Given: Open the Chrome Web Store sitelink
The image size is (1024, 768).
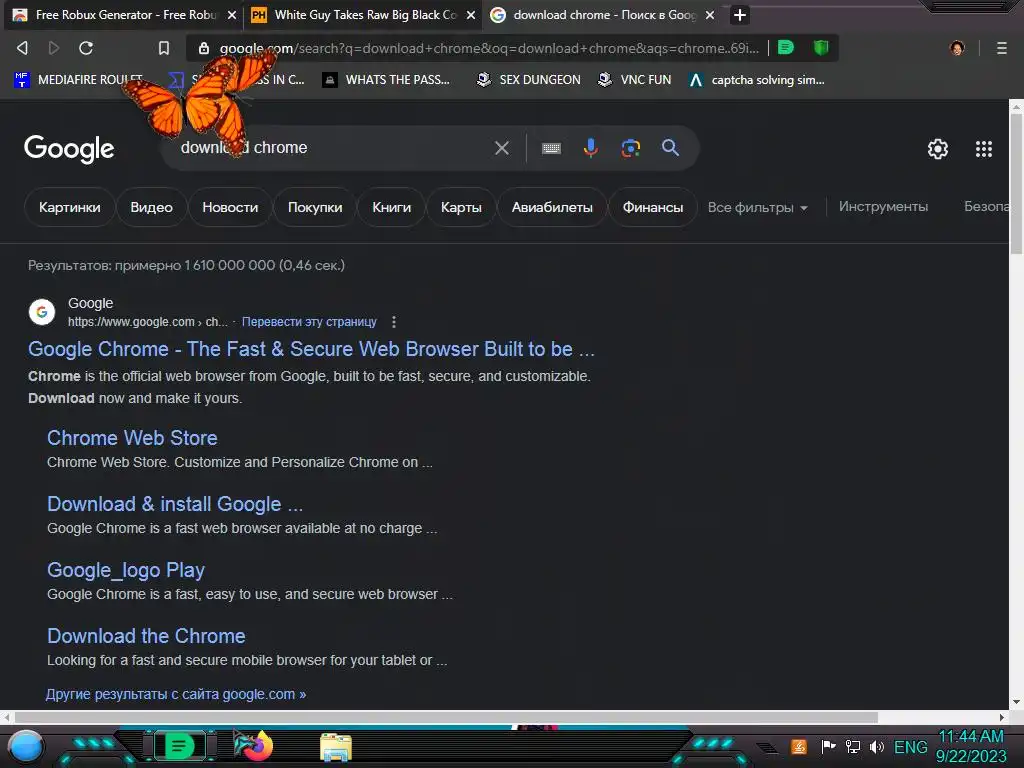Looking at the screenshot, I should coord(132,438).
